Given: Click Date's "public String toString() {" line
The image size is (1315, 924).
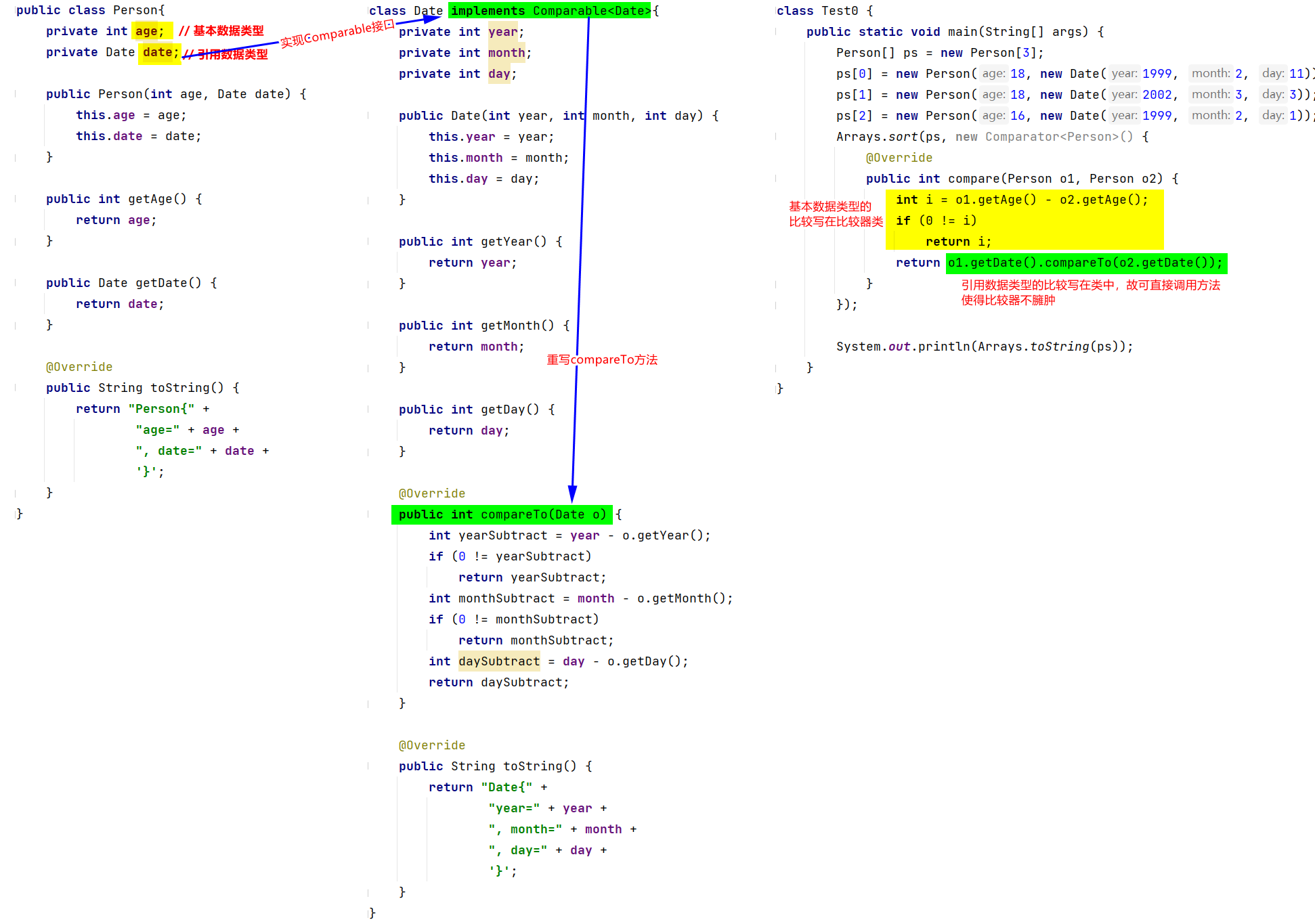Looking at the screenshot, I should click(x=496, y=766).
